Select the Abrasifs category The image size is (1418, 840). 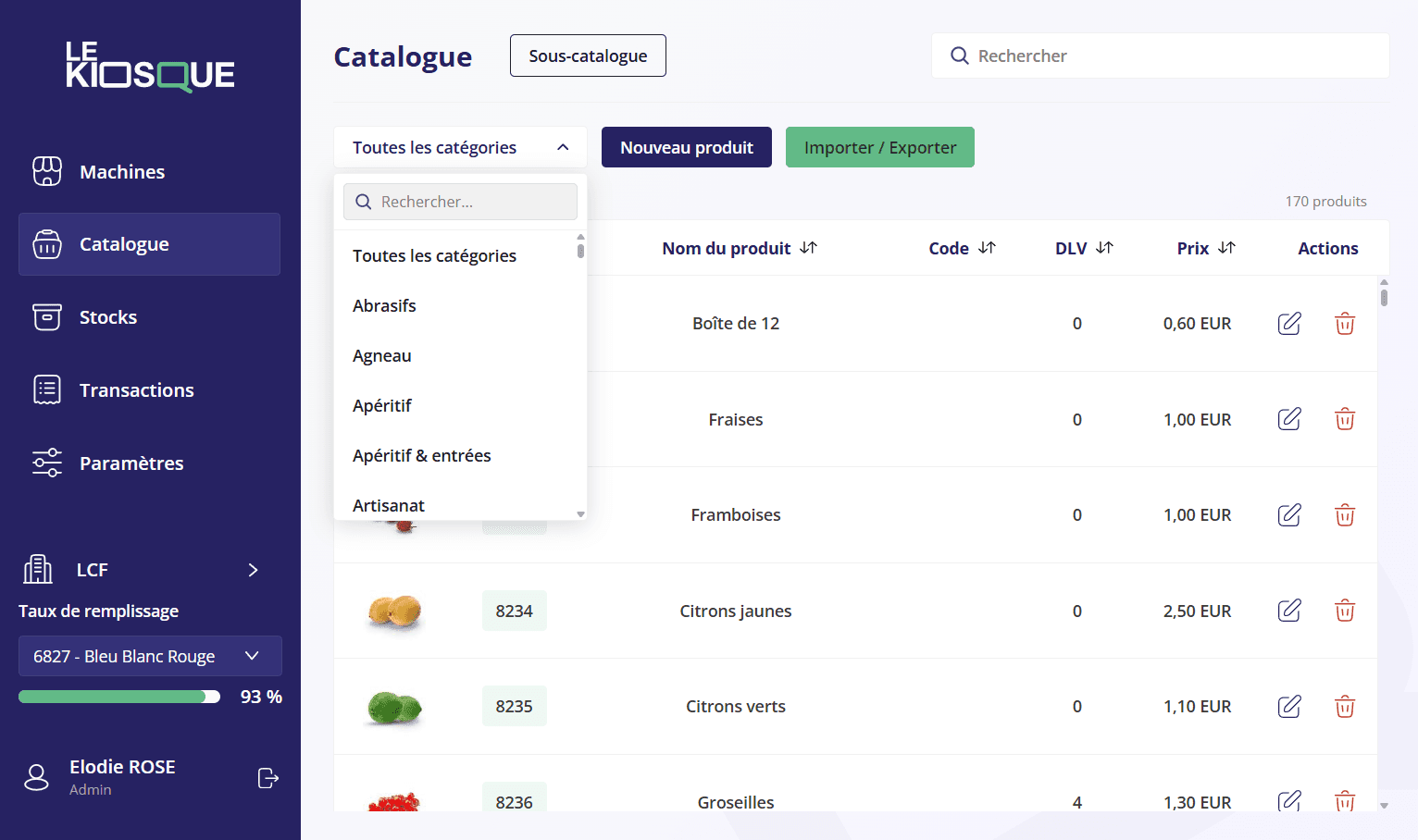pyautogui.click(x=454, y=306)
